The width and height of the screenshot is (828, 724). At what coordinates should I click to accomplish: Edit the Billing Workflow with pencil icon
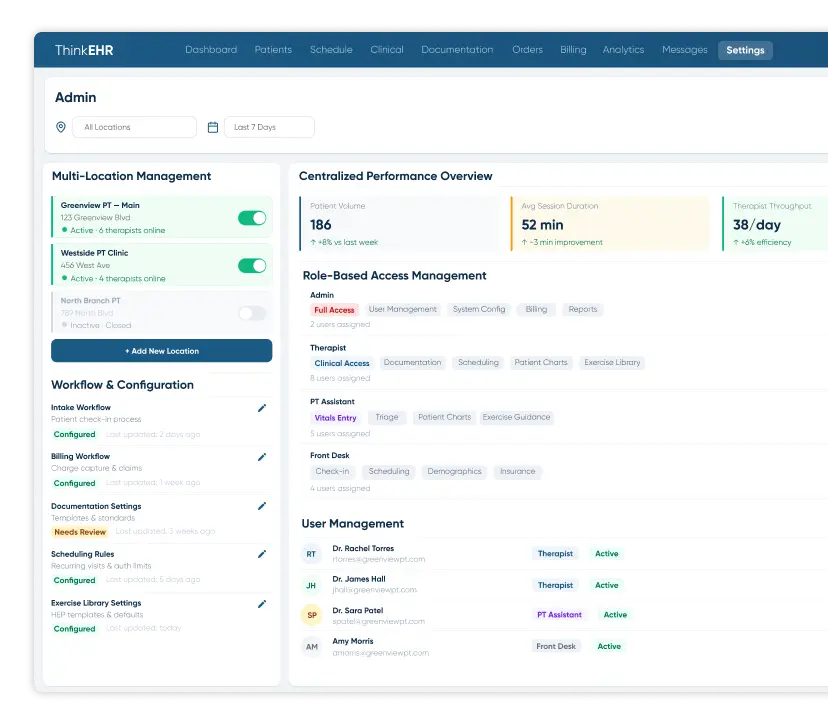coord(261,457)
